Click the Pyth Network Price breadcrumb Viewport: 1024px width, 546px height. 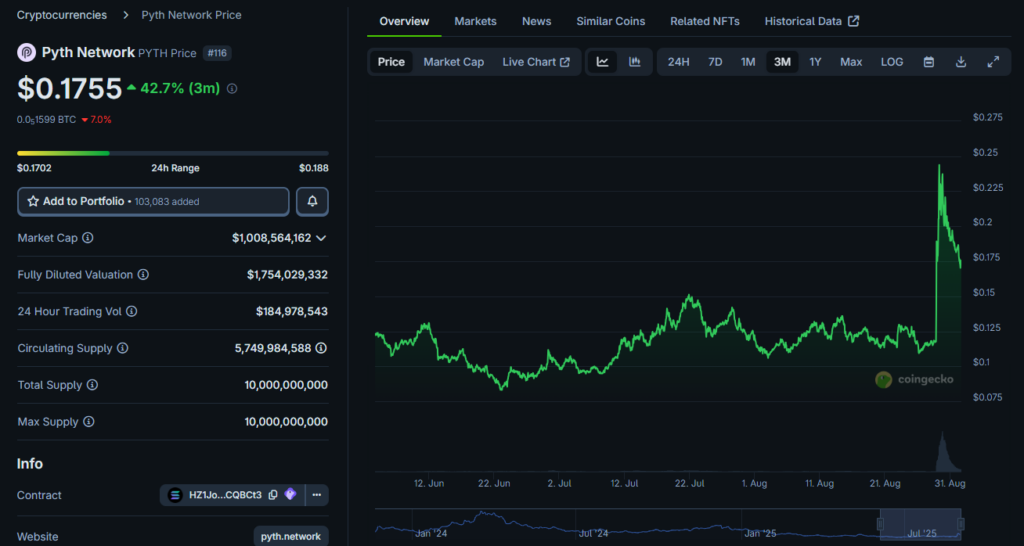[x=191, y=14]
